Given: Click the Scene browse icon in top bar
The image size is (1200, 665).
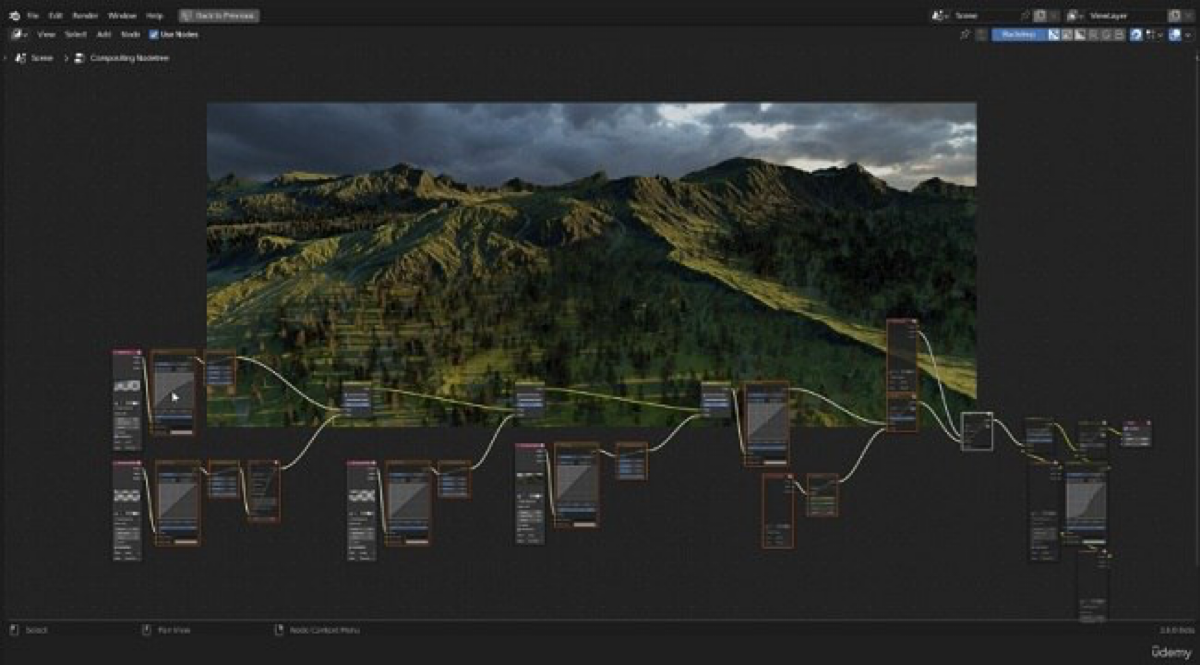Looking at the screenshot, I should 940,16.
